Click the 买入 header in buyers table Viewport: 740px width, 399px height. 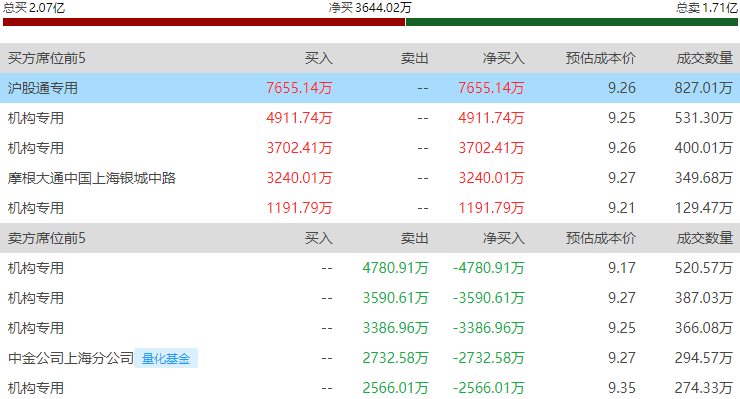(x=319, y=58)
